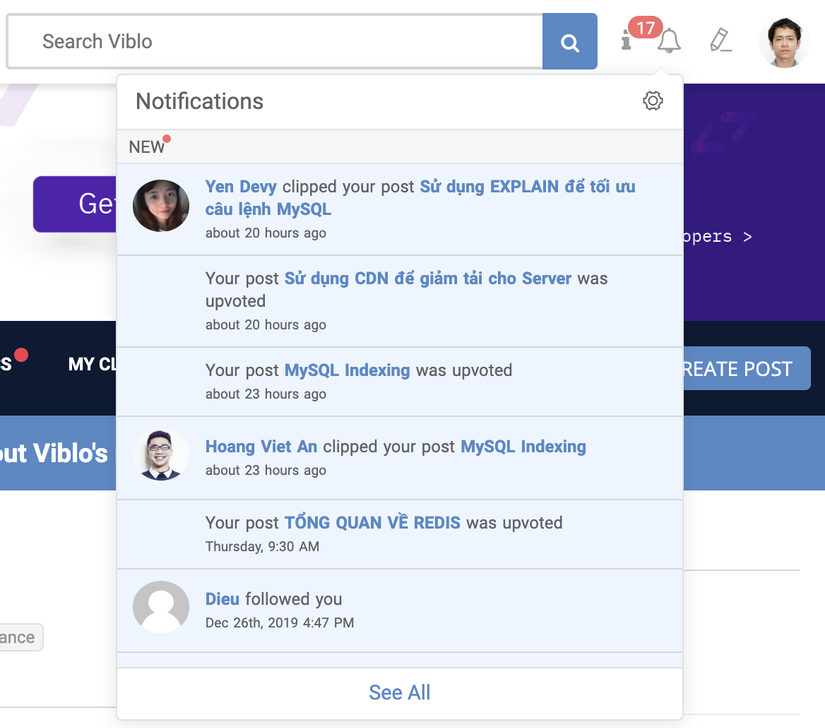Image resolution: width=825 pixels, height=728 pixels.
Task: Focus the Search Viblo input field
Action: click(x=275, y=42)
